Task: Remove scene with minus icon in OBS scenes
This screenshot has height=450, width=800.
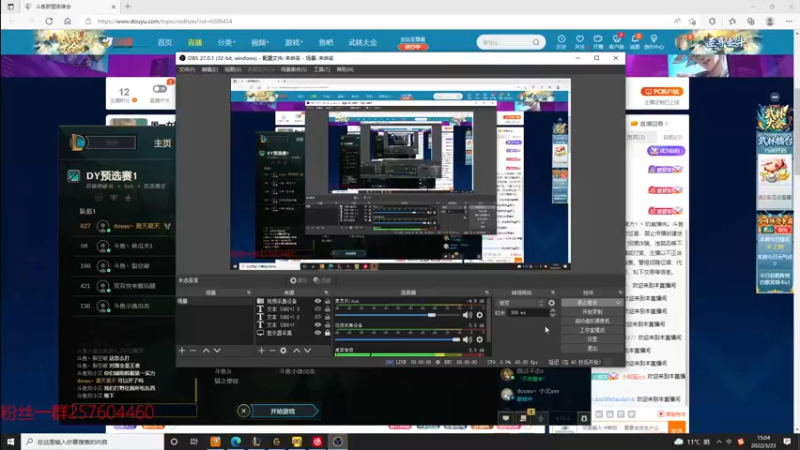Action: coord(192,351)
